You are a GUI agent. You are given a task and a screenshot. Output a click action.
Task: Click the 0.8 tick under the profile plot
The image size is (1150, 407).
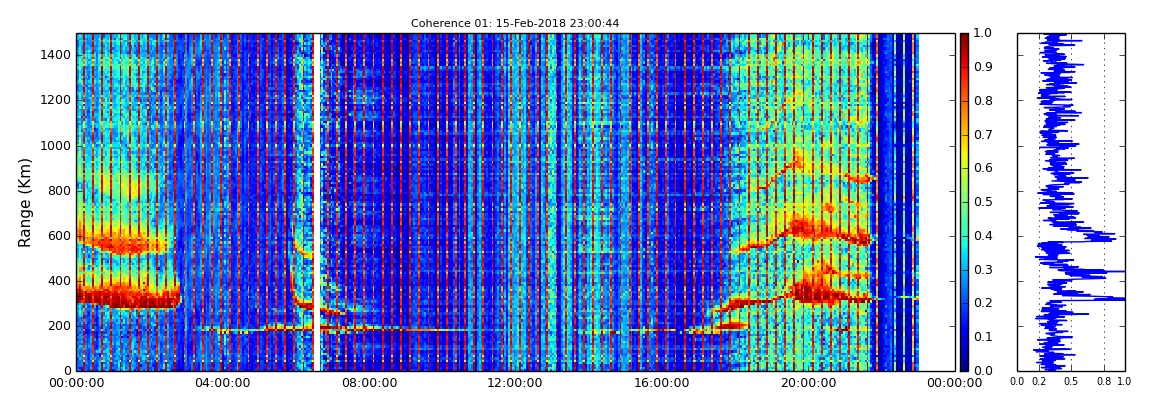[x=1104, y=381]
